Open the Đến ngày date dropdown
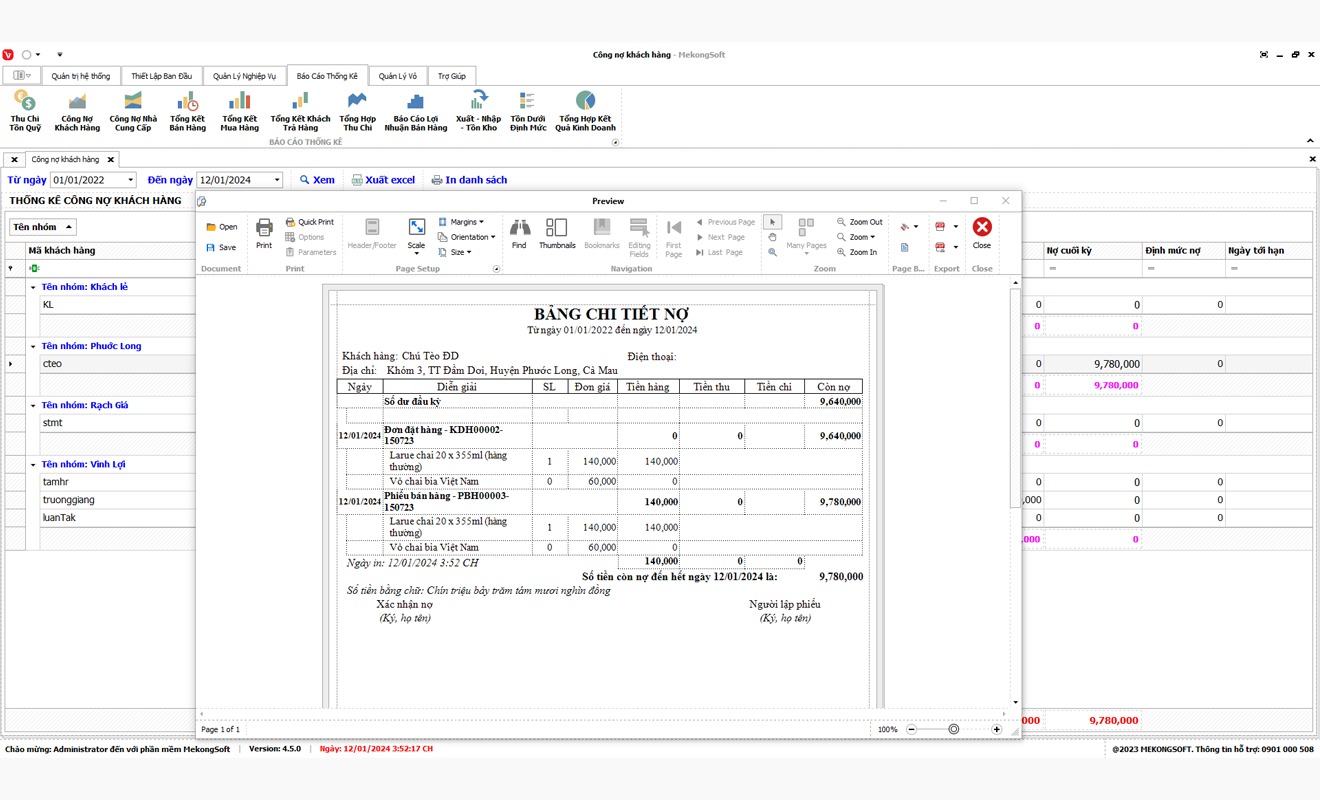This screenshot has width=1320, height=800. pos(277,180)
